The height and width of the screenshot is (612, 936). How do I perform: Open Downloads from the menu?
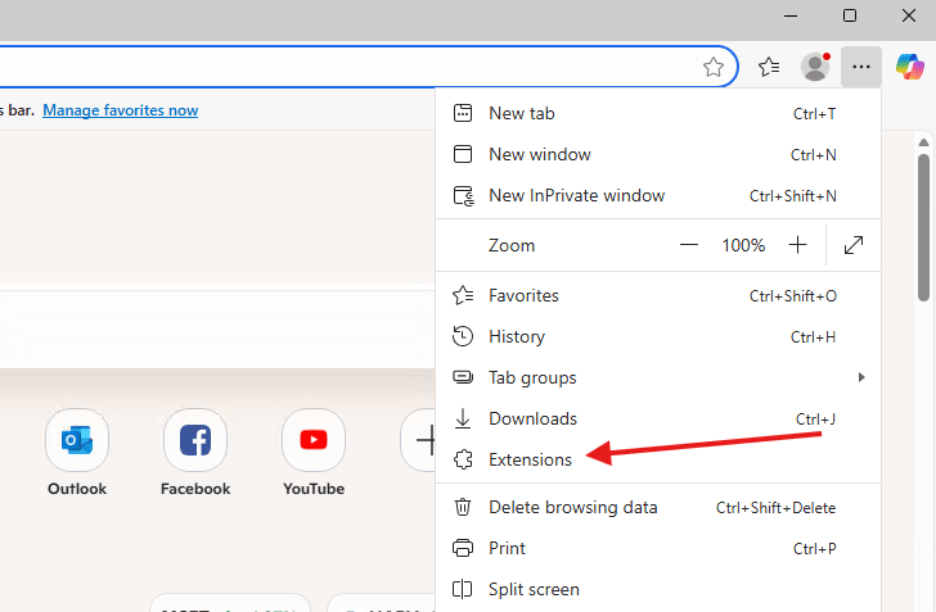click(532, 418)
